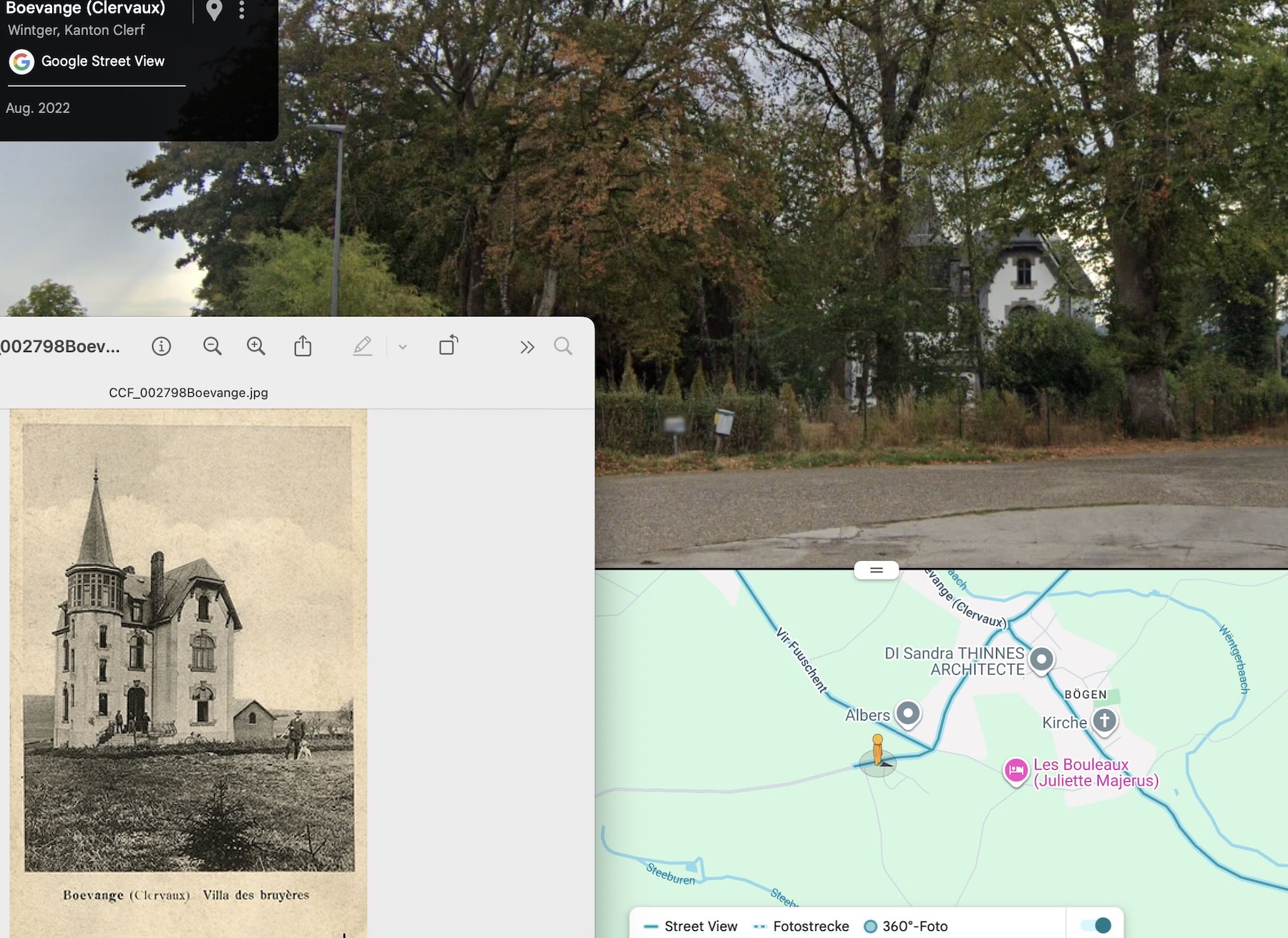
Task: Open Les Bouleaux lodging place marker
Action: tap(1015, 771)
